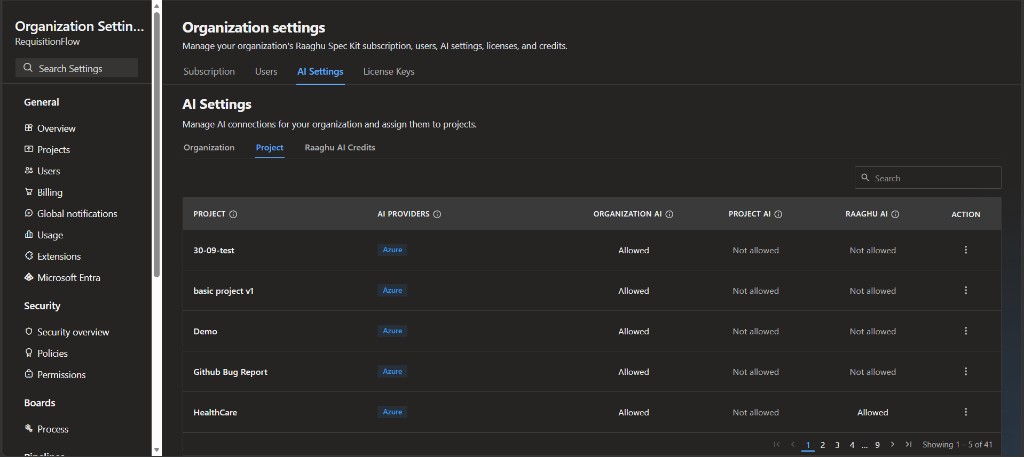Go to page 4 of the table
The image size is (1024, 457).
pos(852,445)
